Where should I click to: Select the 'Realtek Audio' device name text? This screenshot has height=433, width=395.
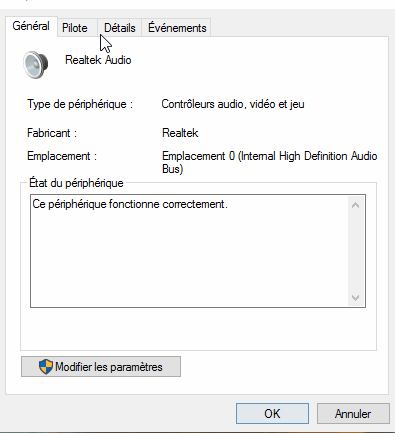(x=98, y=60)
